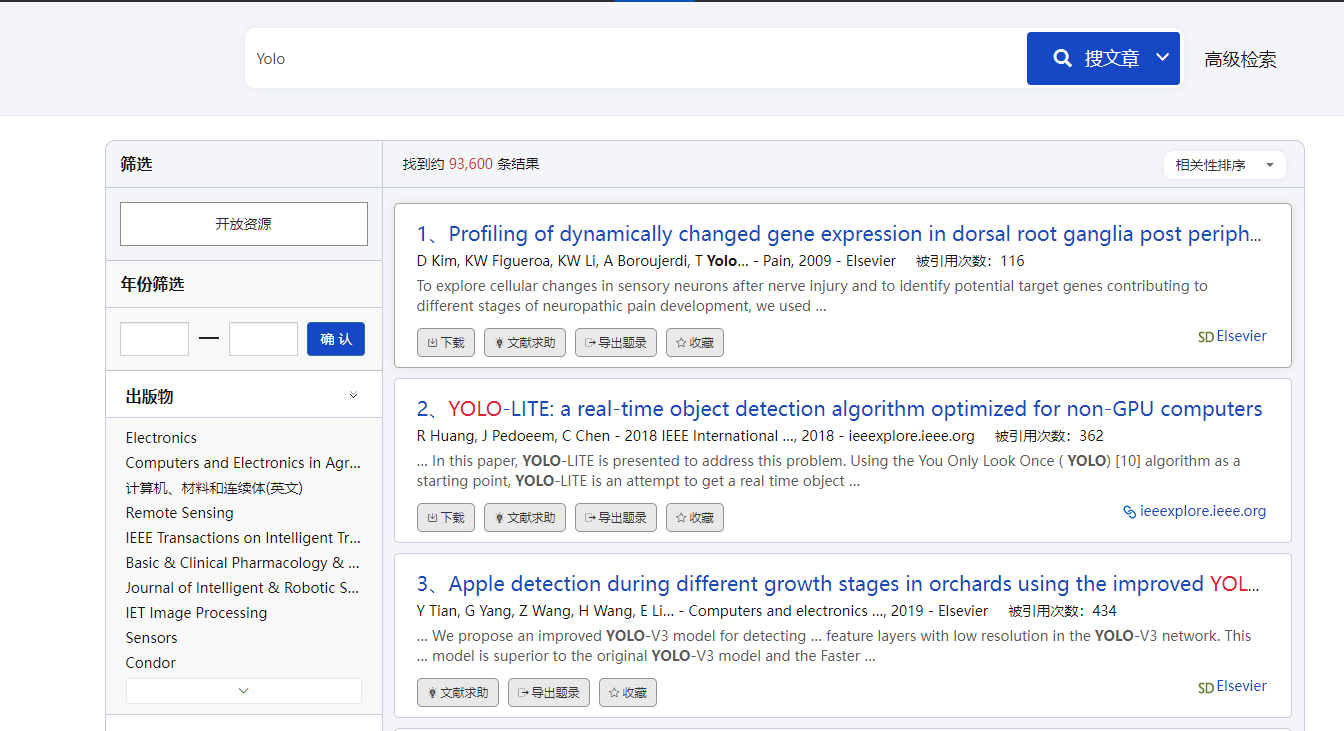The image size is (1344, 731).
Task: Click 收藏 star for Apple detection result
Action: click(628, 692)
